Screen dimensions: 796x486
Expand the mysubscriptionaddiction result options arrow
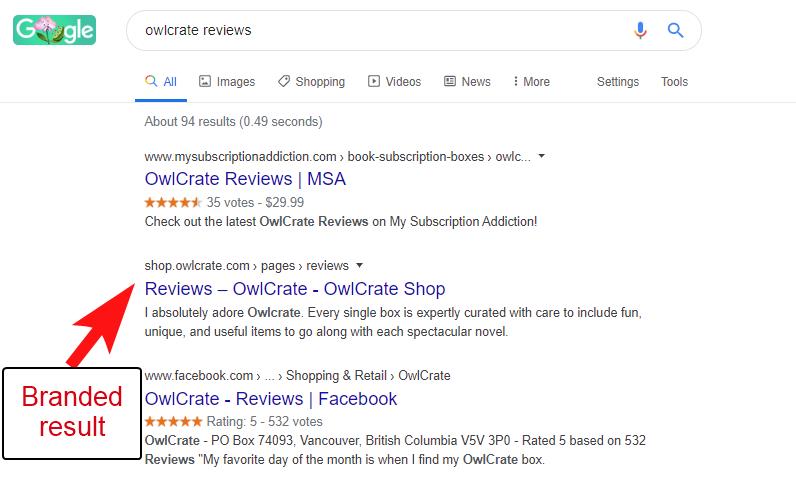542,156
